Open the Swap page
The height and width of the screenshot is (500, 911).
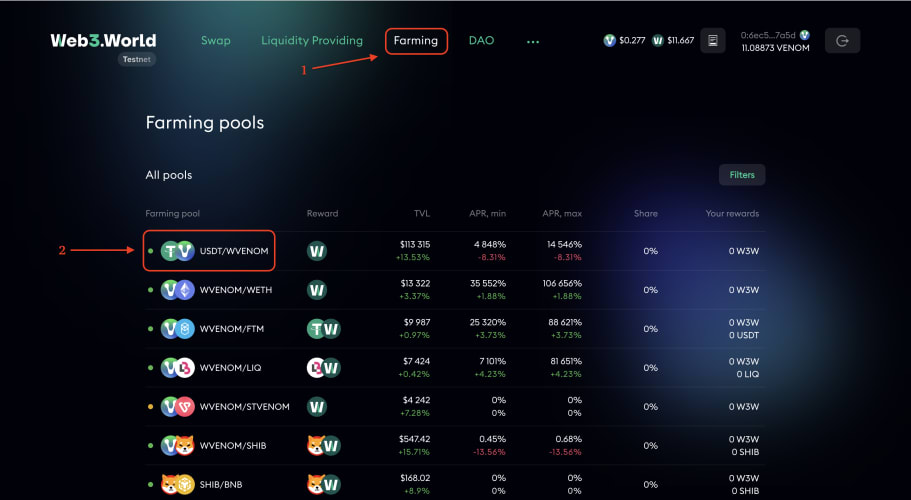pyautogui.click(x=216, y=41)
